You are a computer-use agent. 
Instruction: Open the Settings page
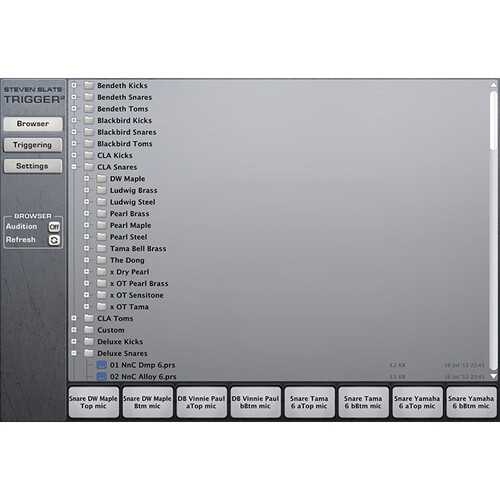[x=33, y=166]
